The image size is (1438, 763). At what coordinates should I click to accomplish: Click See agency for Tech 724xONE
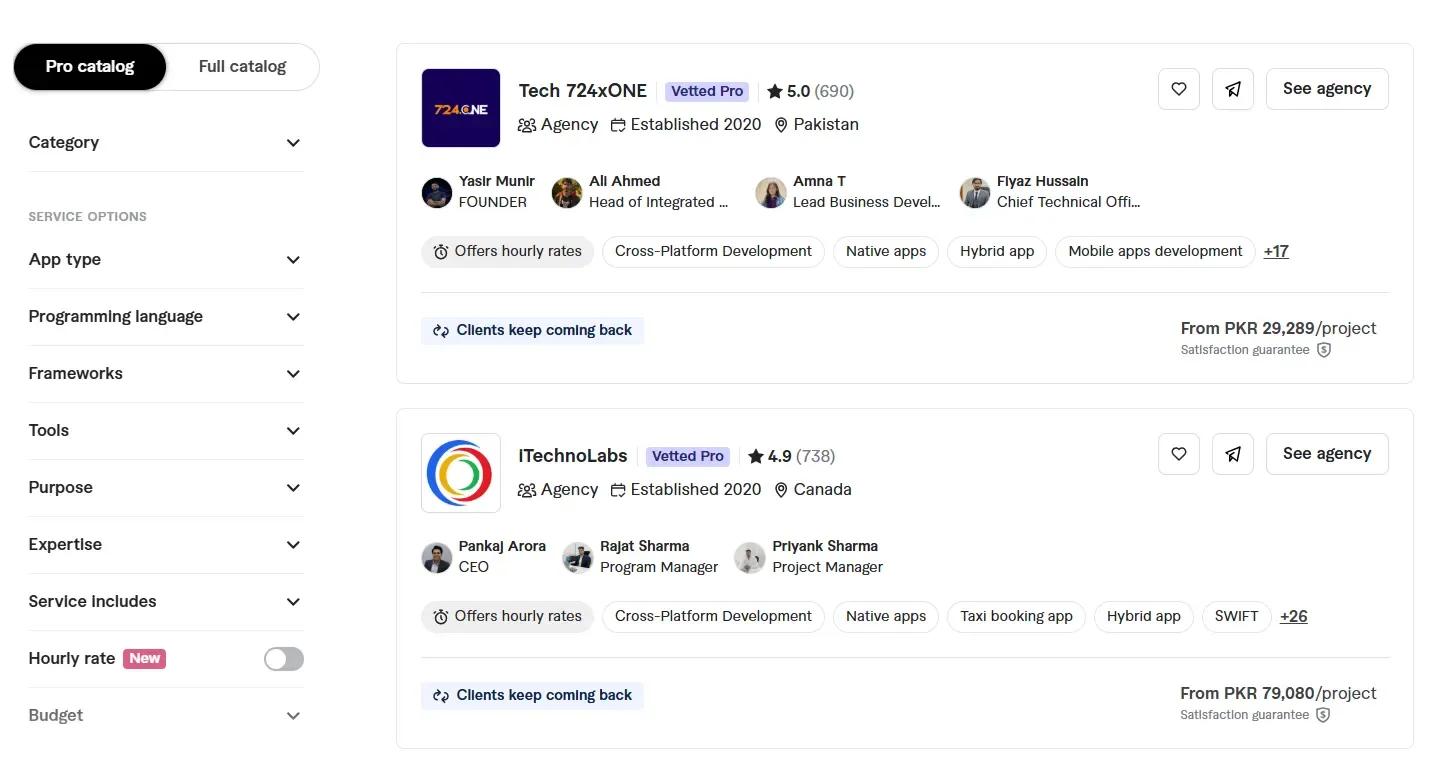[1326, 89]
